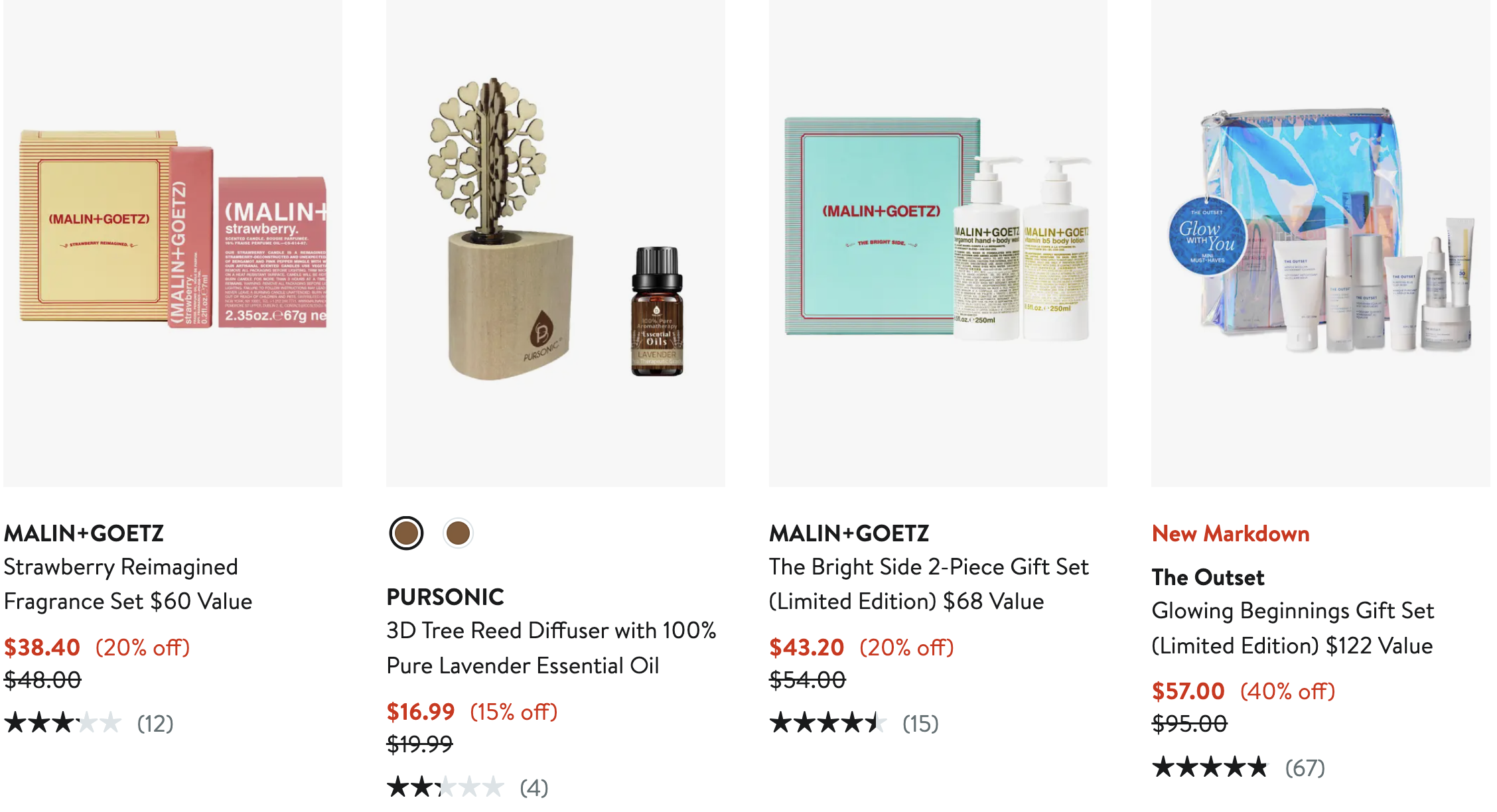
Task: Open The Bright Side Gift Set image
Action: coord(938,243)
